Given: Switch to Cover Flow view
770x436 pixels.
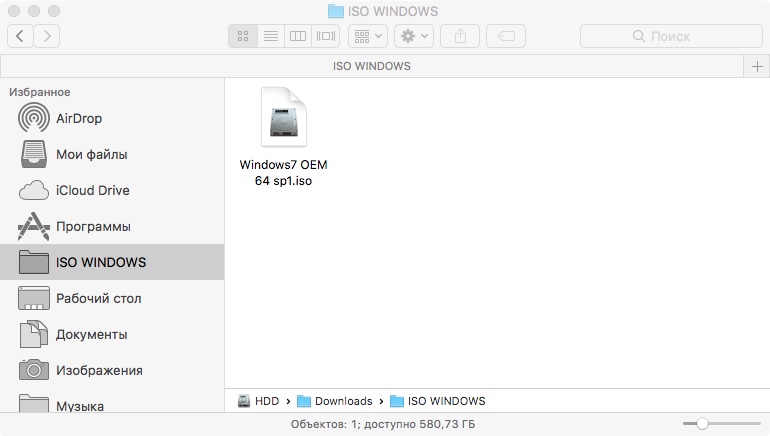Looking at the screenshot, I should [x=326, y=36].
